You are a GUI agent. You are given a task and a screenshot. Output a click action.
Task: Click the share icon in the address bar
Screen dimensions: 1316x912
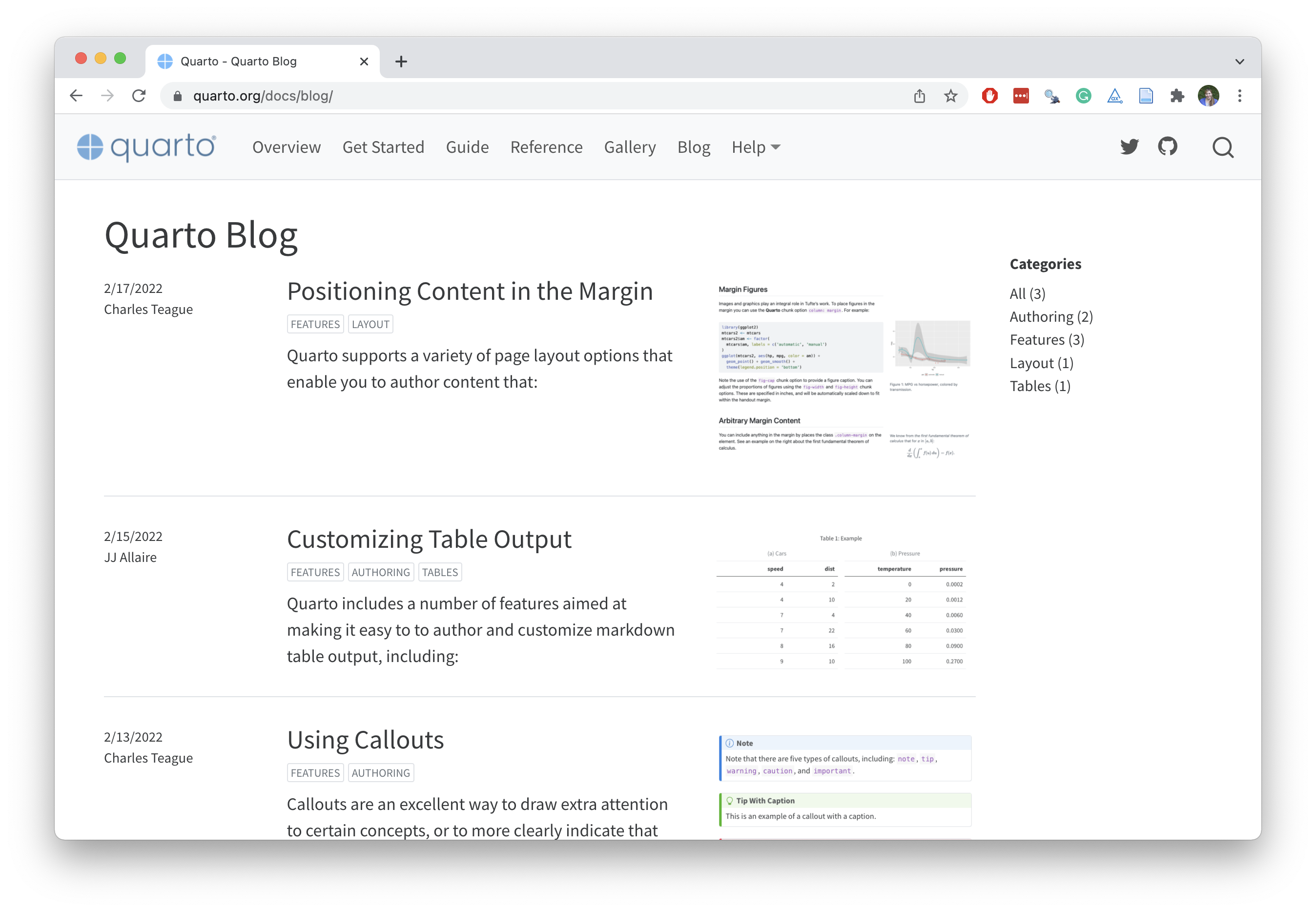[x=920, y=95]
